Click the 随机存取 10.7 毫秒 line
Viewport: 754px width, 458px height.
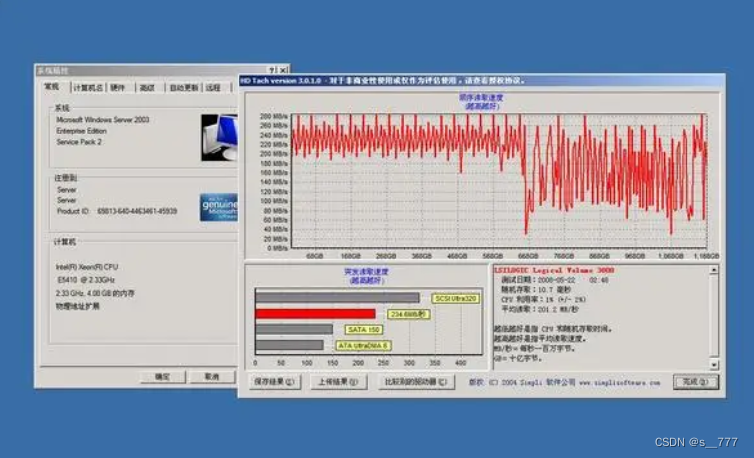click(x=536, y=290)
